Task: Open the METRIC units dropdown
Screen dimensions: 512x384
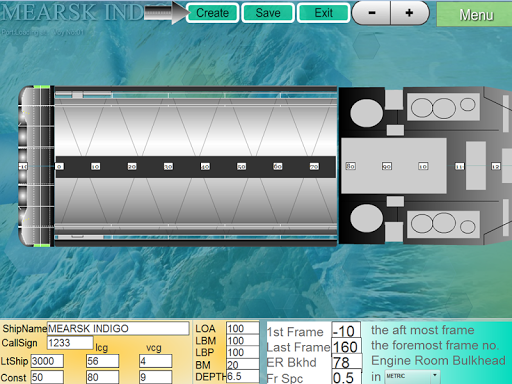Action: 412,376
